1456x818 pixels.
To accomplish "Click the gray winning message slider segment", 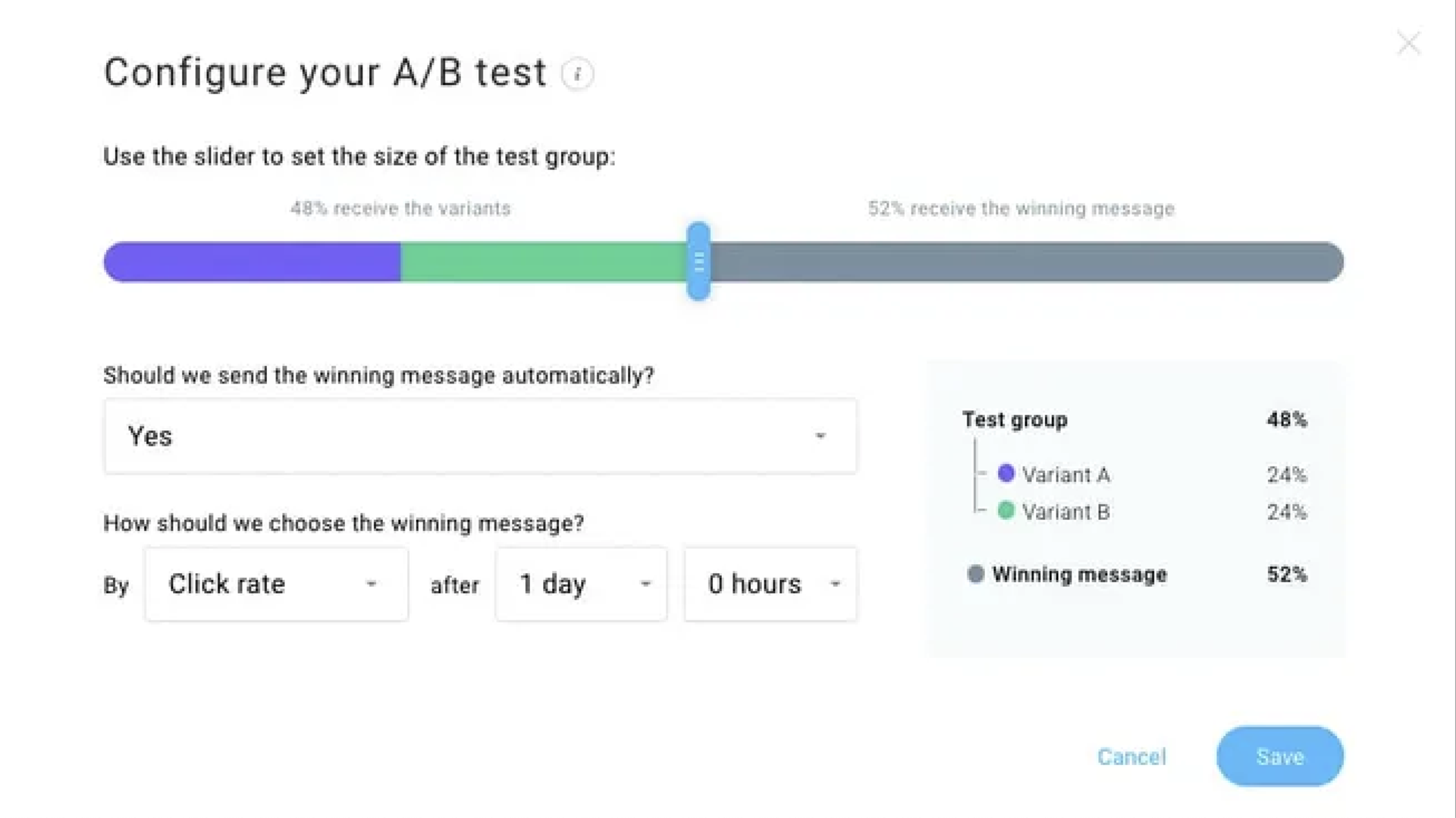I will pos(1024,262).
